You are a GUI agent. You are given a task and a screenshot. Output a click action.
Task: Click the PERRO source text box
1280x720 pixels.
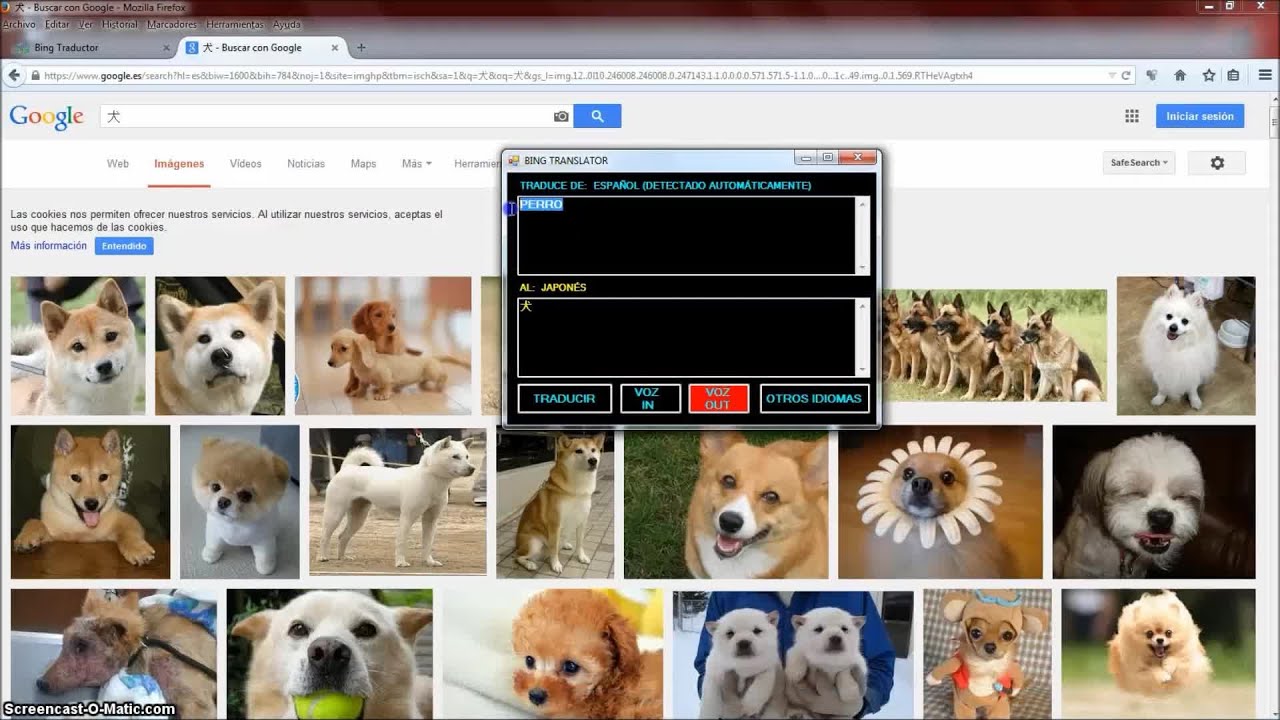687,235
